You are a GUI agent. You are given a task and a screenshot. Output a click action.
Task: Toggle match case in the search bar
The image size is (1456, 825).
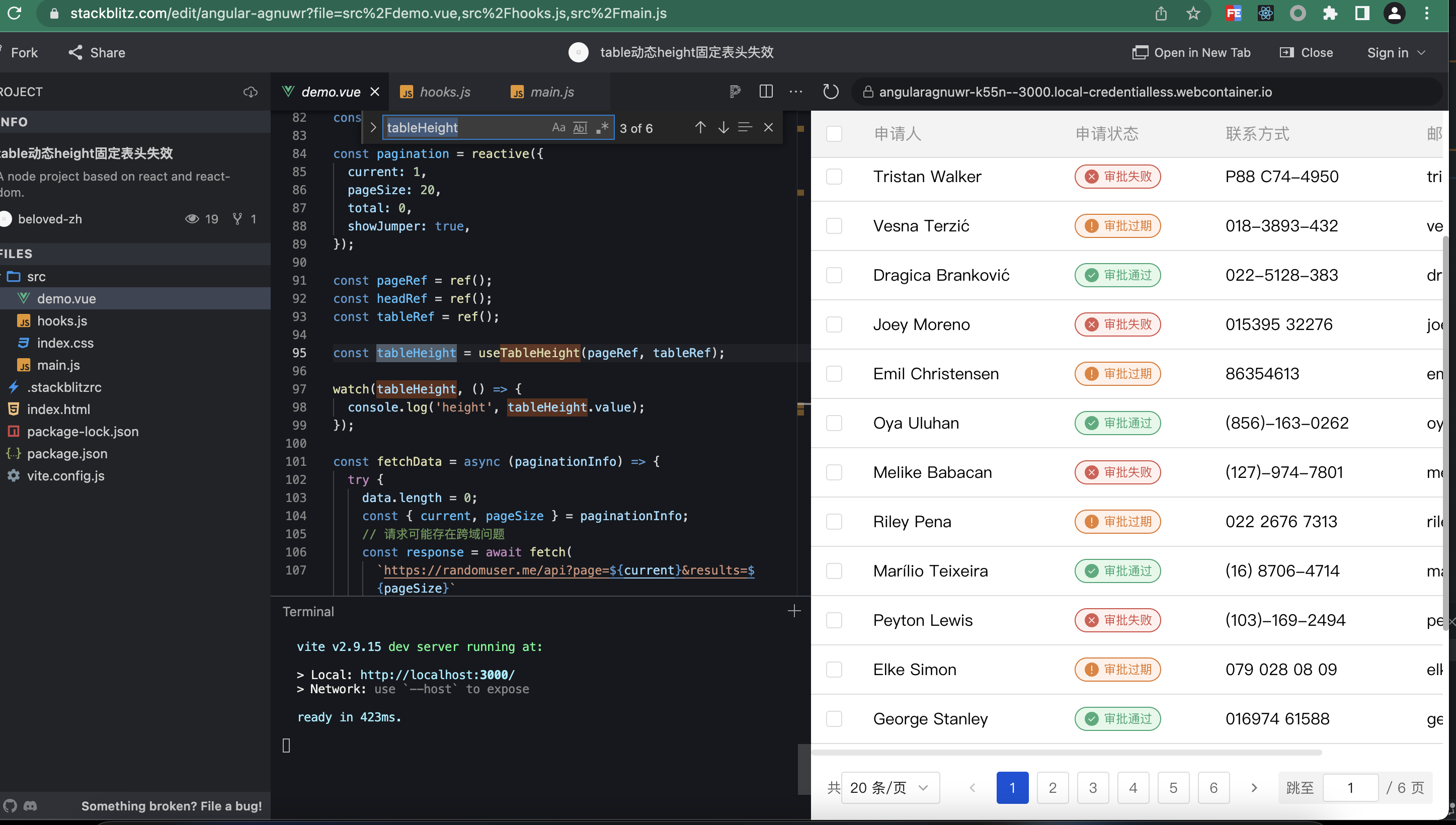click(x=558, y=127)
